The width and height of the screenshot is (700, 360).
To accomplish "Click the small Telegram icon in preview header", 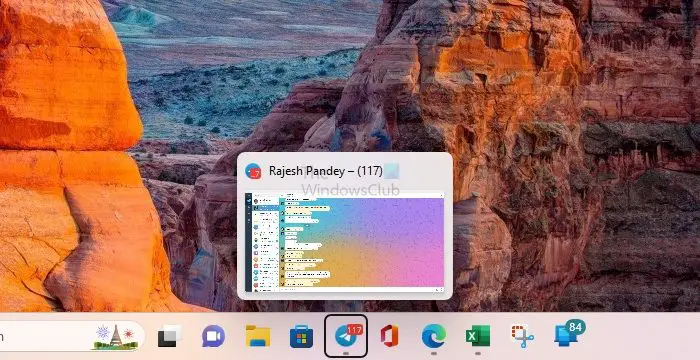I will coord(253,171).
